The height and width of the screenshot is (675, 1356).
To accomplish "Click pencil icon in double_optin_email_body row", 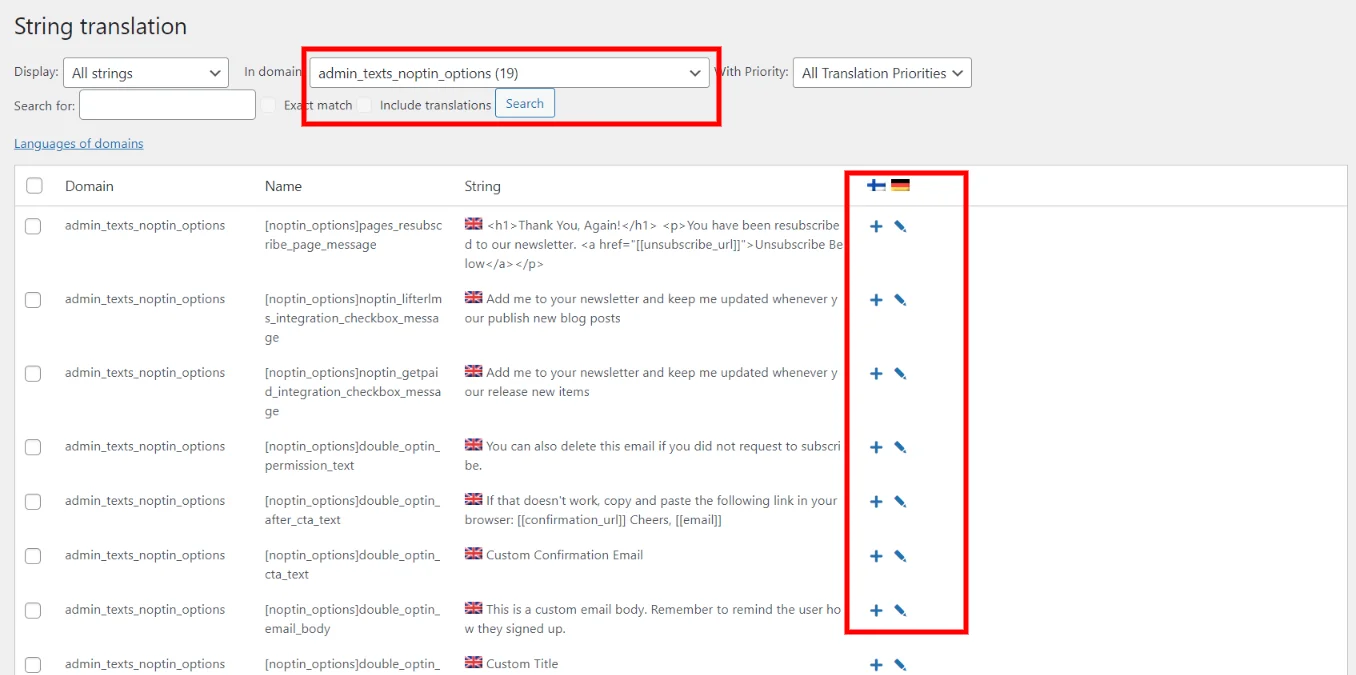I will (900, 611).
